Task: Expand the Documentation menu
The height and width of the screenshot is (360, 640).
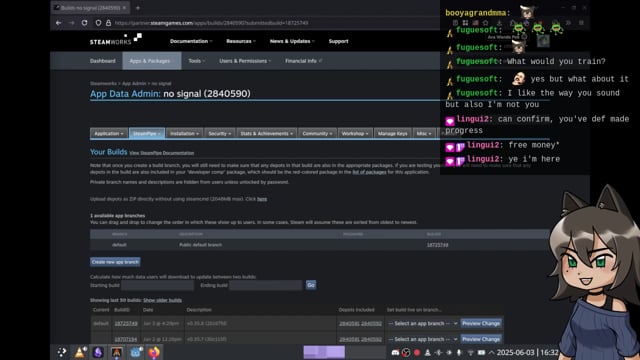Action: (191, 41)
